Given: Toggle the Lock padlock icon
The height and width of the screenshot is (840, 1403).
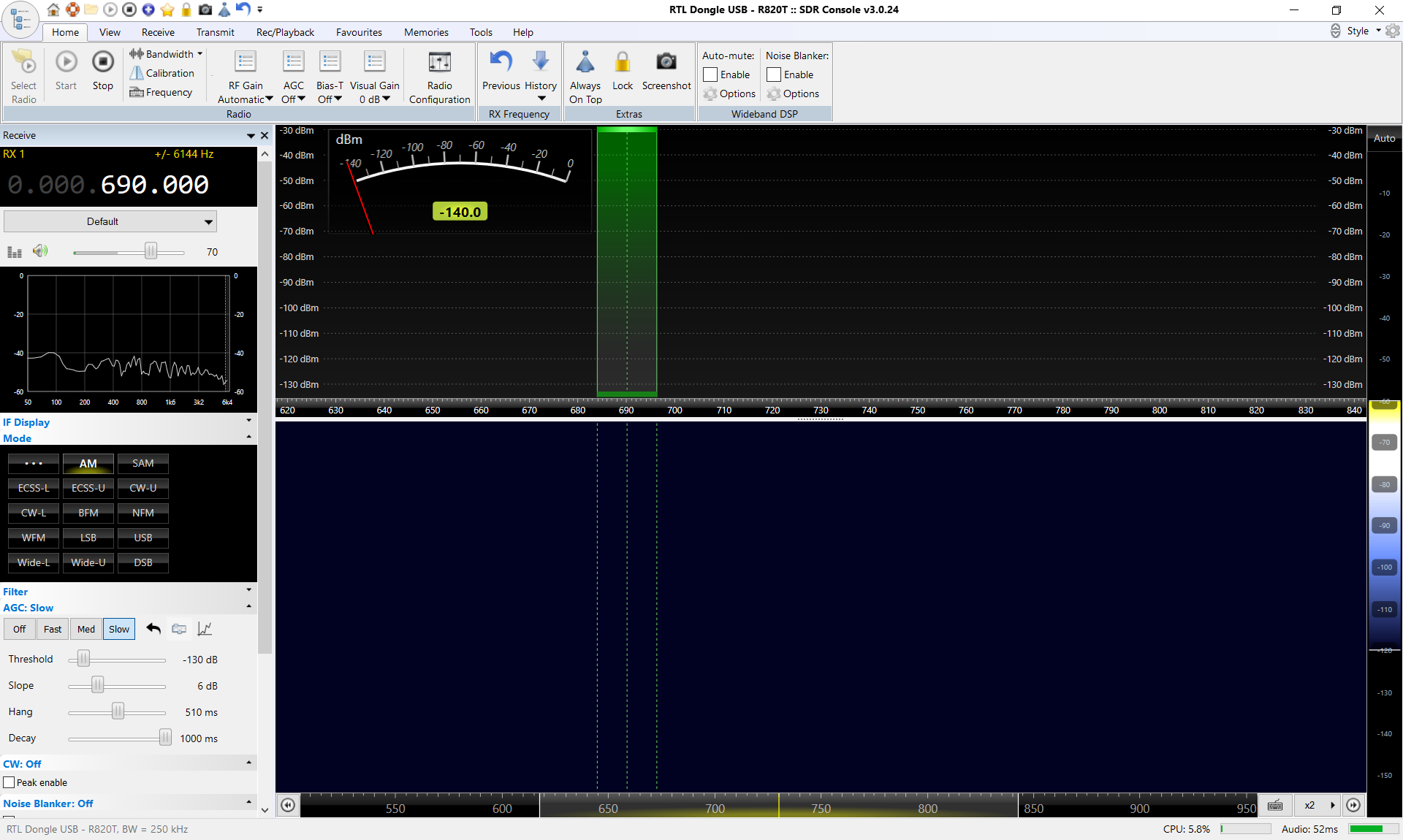Looking at the screenshot, I should [x=623, y=63].
